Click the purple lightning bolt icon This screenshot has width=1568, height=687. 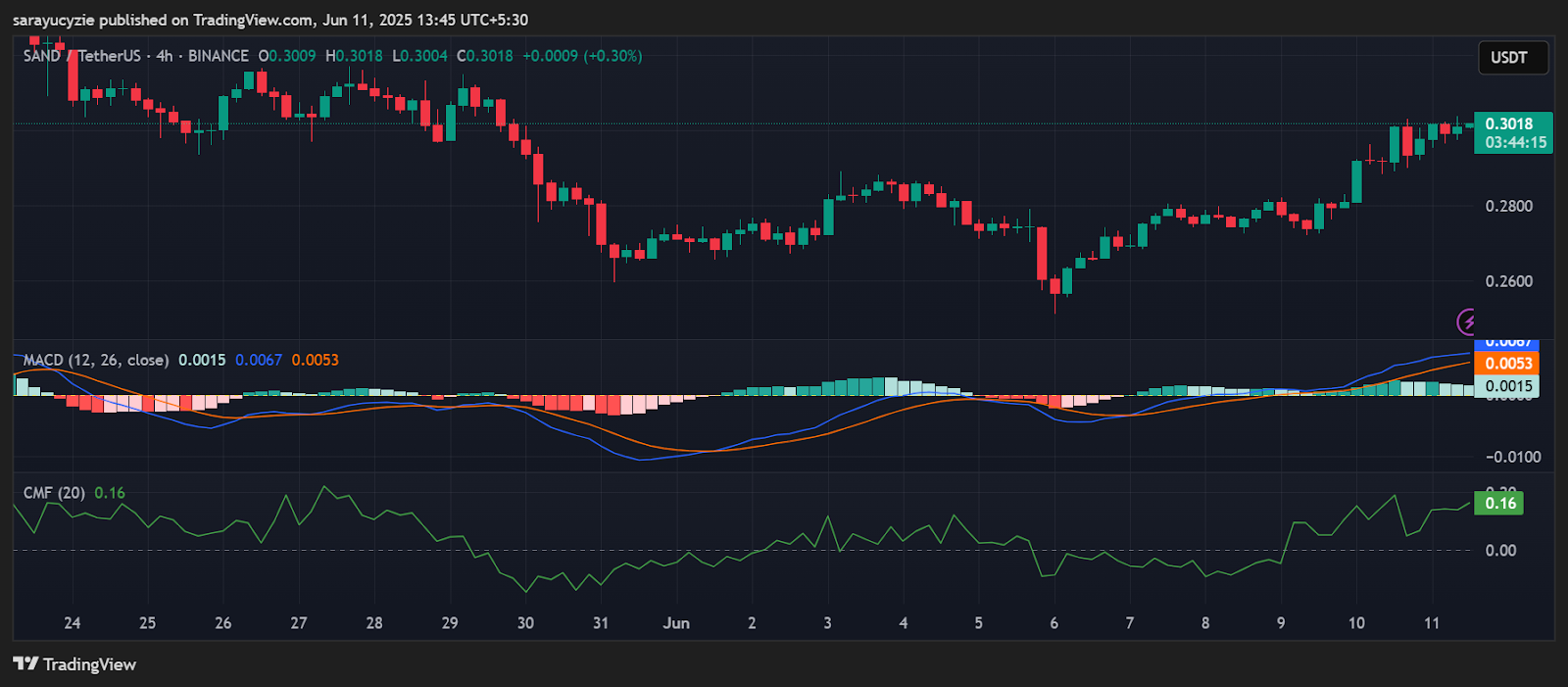pyautogui.click(x=1467, y=321)
